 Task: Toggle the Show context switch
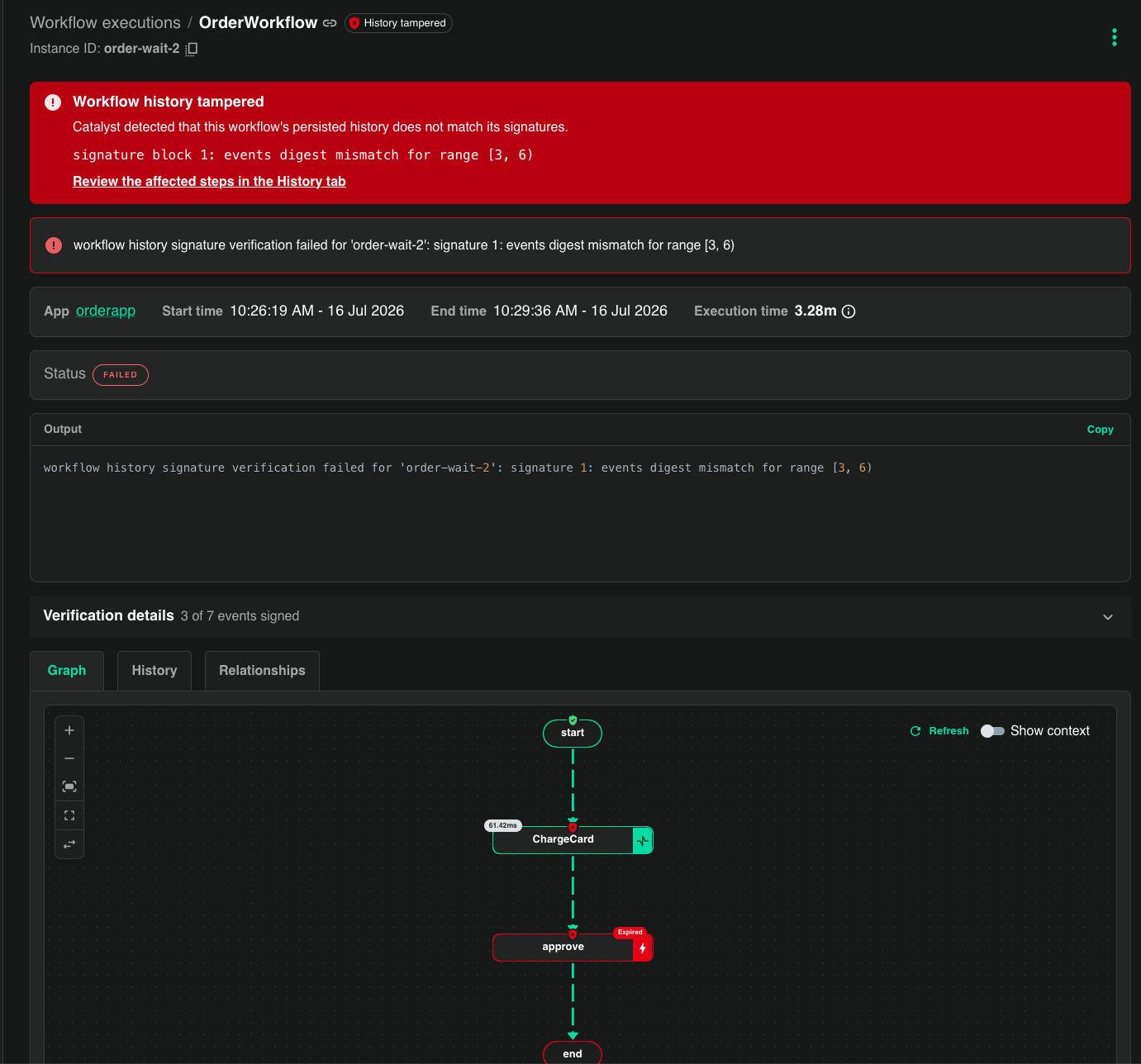click(x=992, y=731)
